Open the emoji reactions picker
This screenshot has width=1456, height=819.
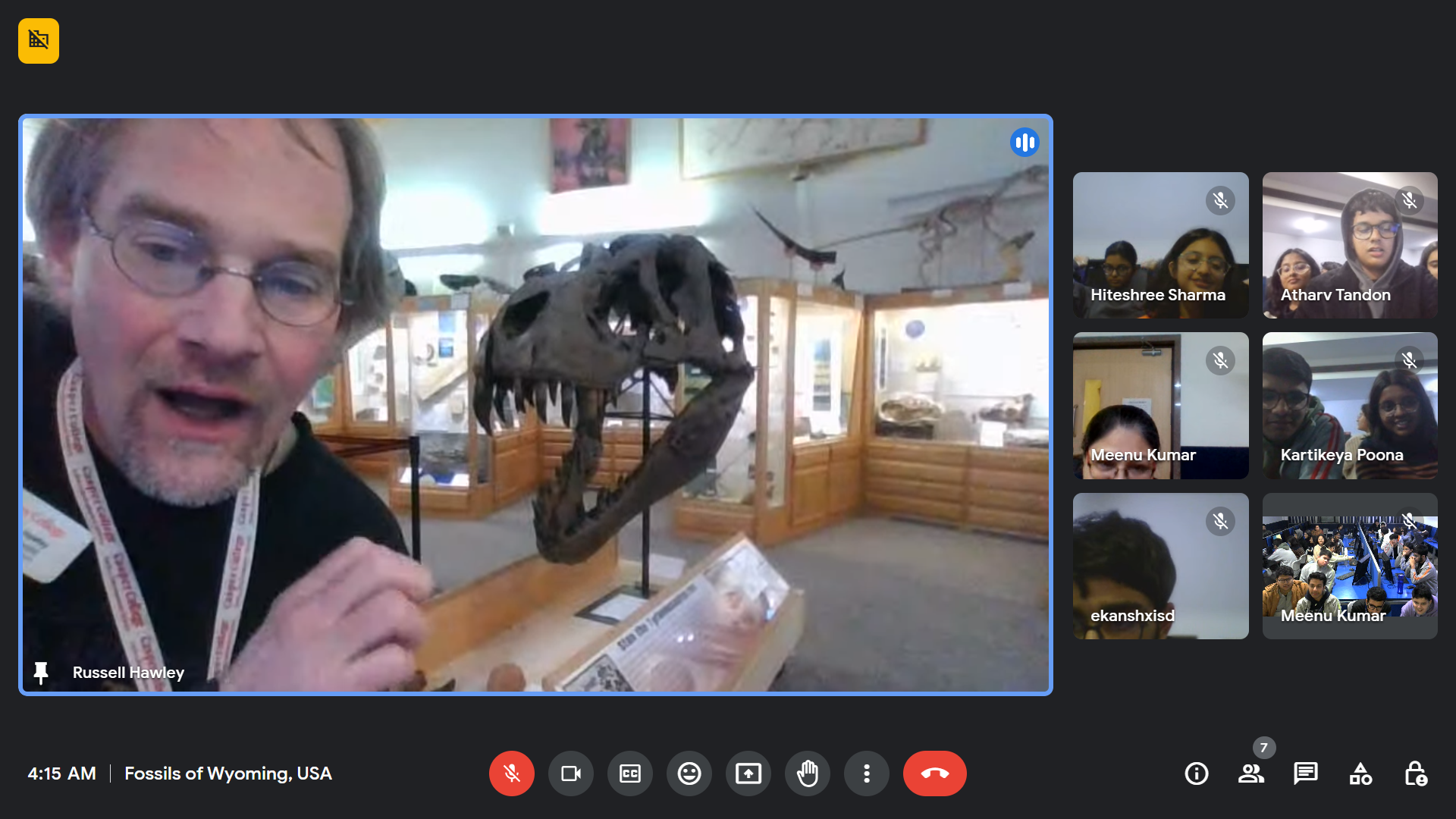[x=689, y=773]
